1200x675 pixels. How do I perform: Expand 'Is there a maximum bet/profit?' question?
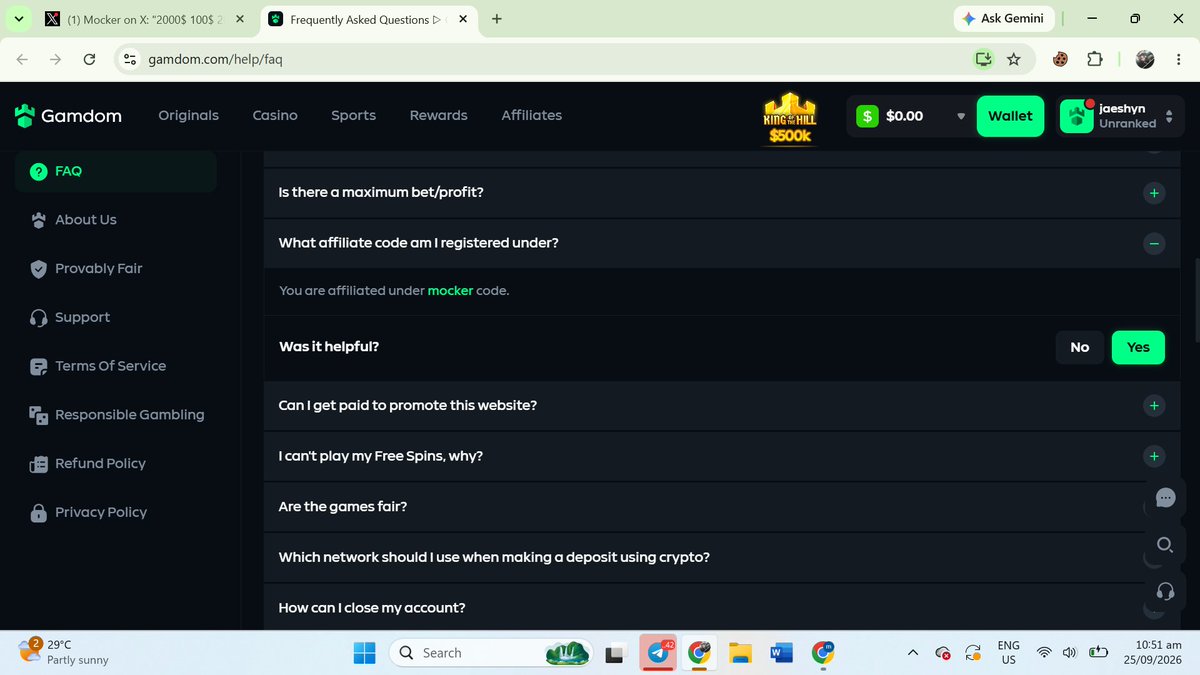720,192
